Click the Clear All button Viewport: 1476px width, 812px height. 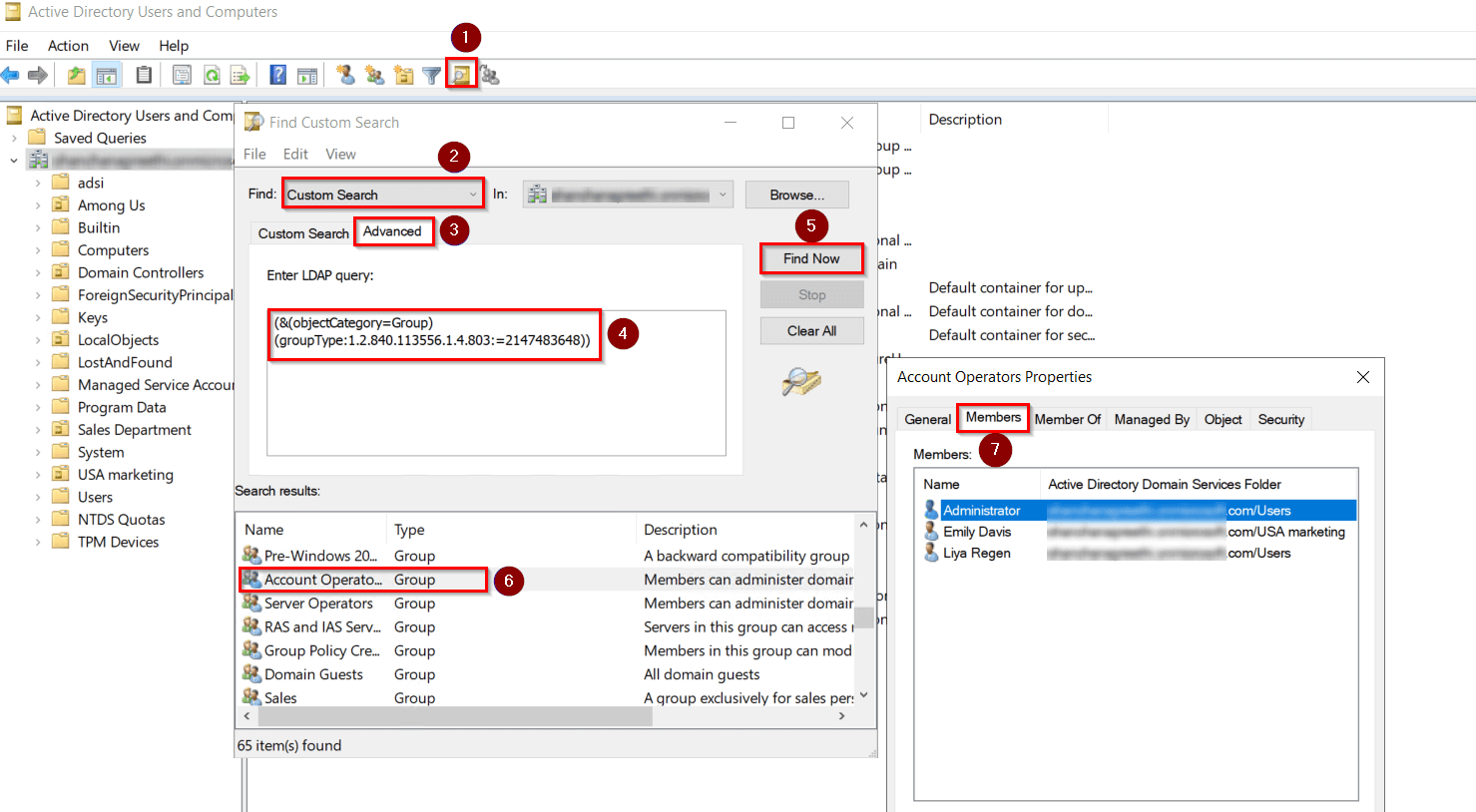(811, 330)
